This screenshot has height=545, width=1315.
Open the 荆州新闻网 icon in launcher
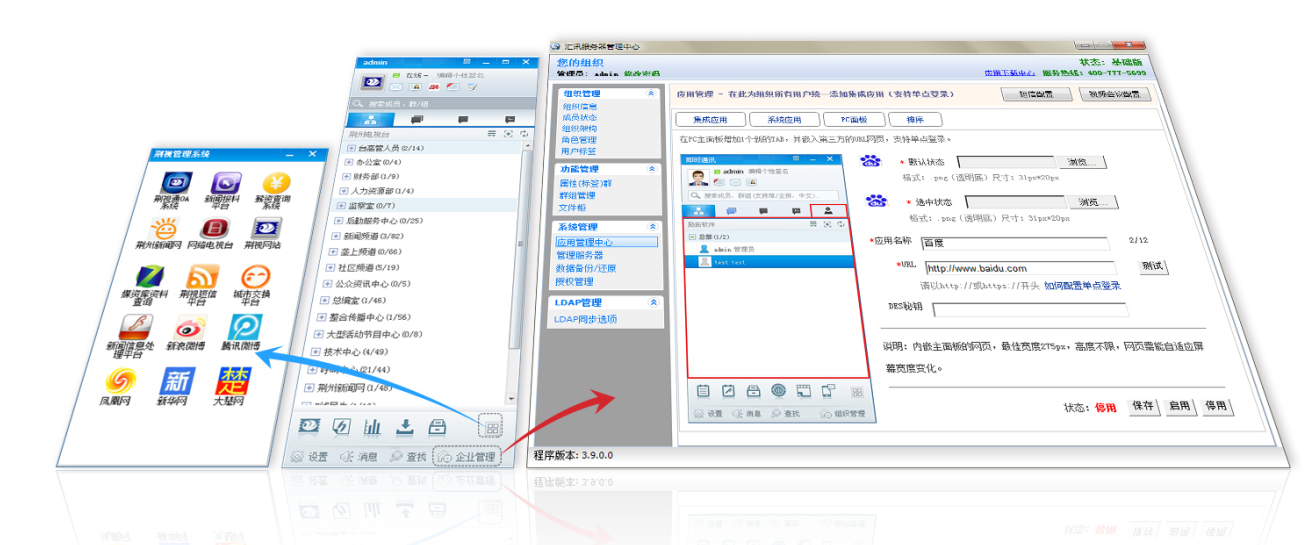point(164,229)
